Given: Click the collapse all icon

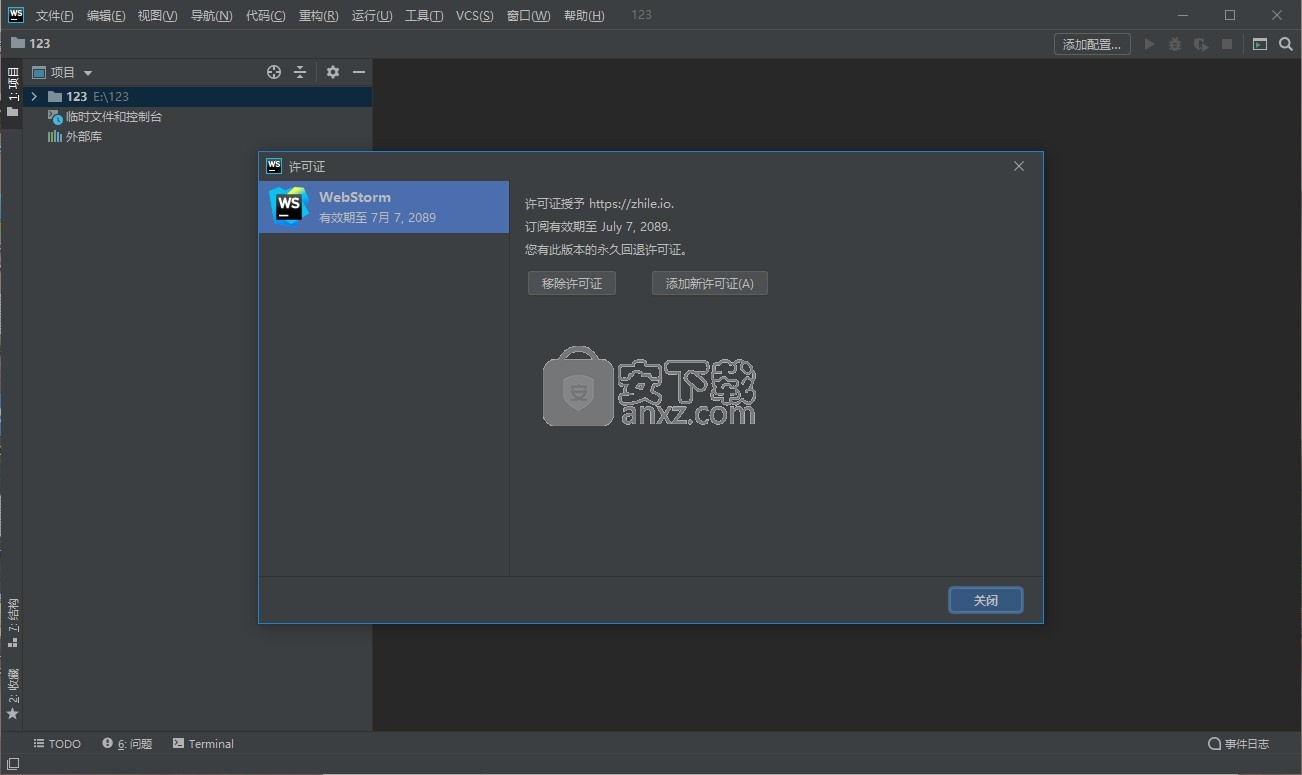Looking at the screenshot, I should [x=300, y=72].
